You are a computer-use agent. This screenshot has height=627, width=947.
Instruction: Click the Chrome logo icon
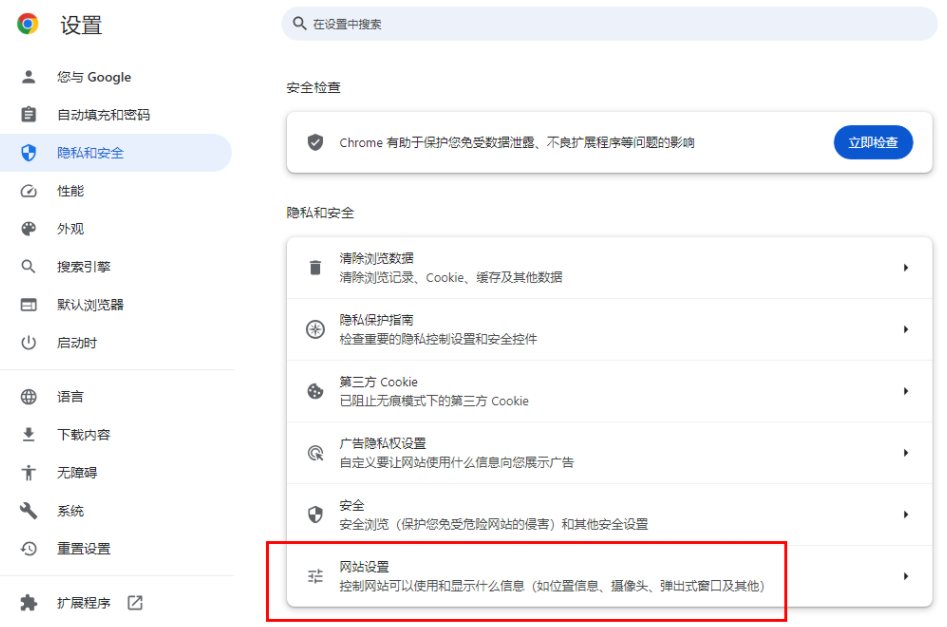28,24
